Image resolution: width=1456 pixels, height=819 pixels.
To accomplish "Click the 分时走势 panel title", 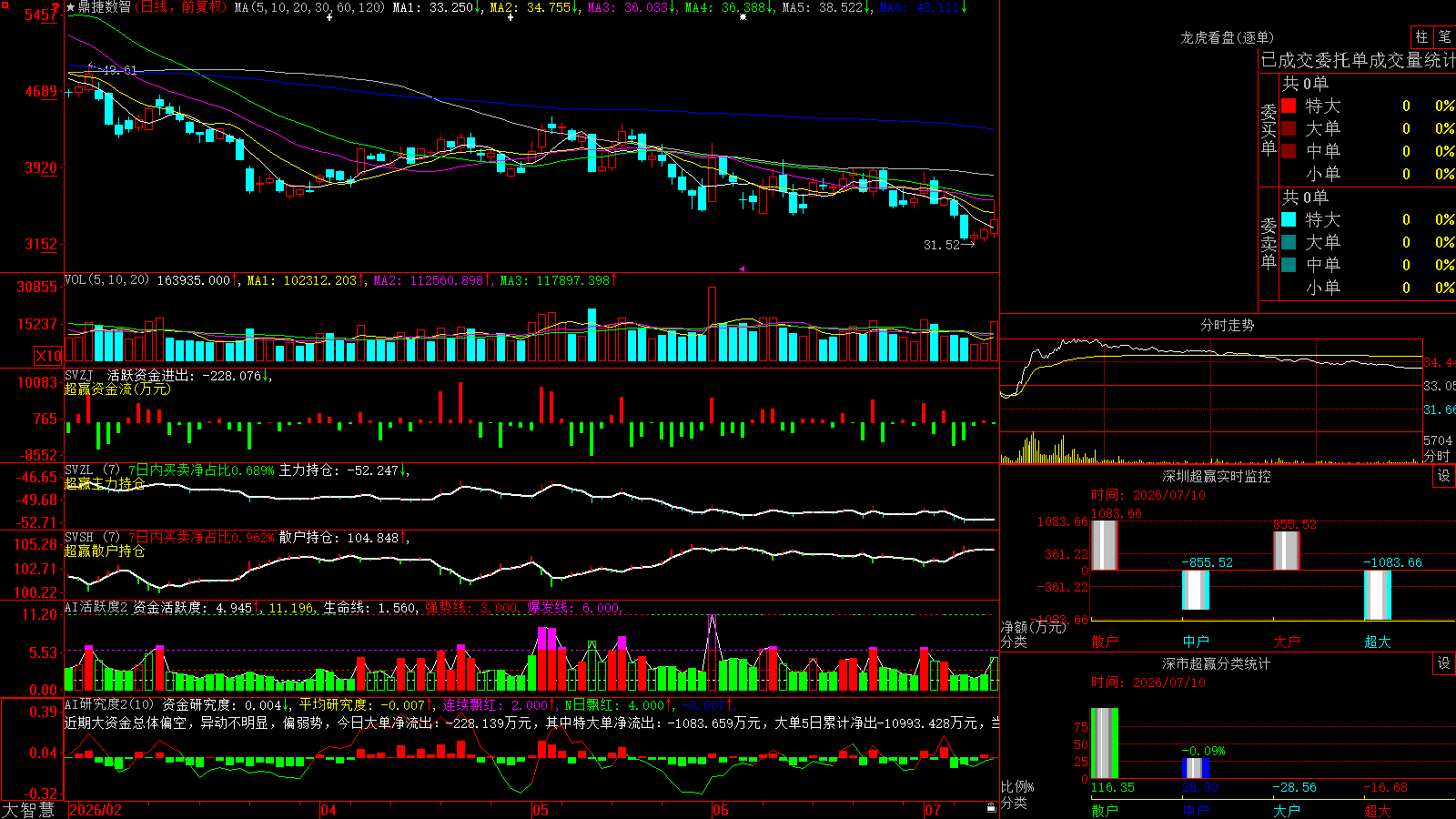I will coord(1228,325).
